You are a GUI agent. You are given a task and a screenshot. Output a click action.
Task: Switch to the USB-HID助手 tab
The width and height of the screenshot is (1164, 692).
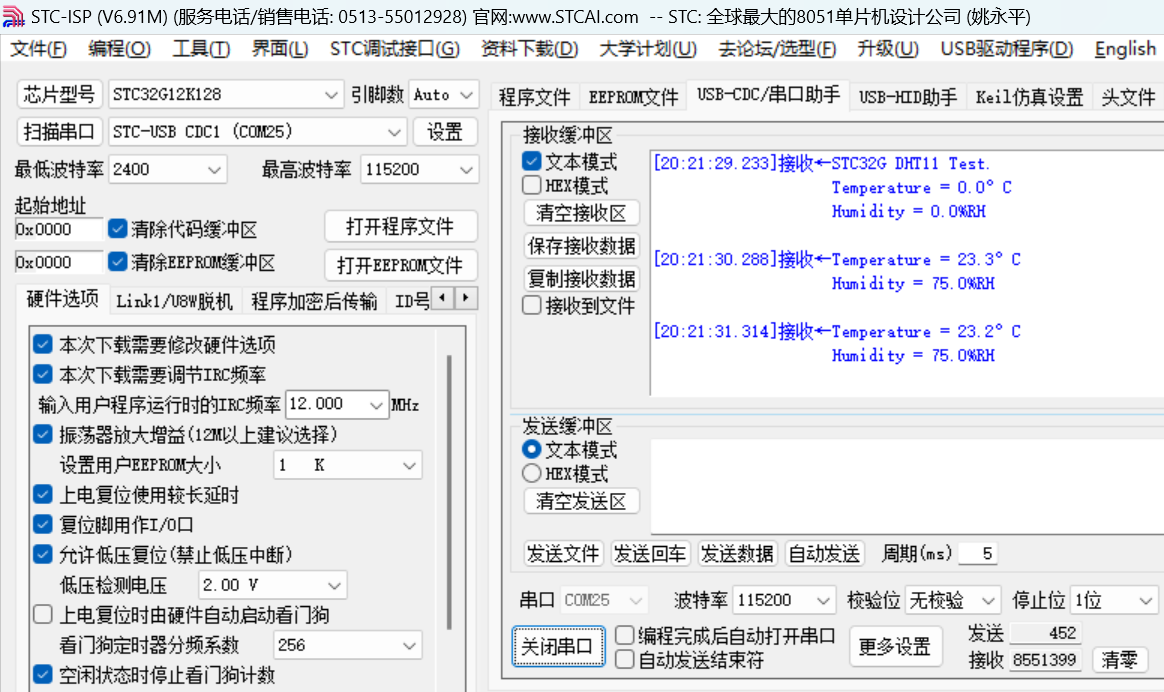(x=908, y=97)
